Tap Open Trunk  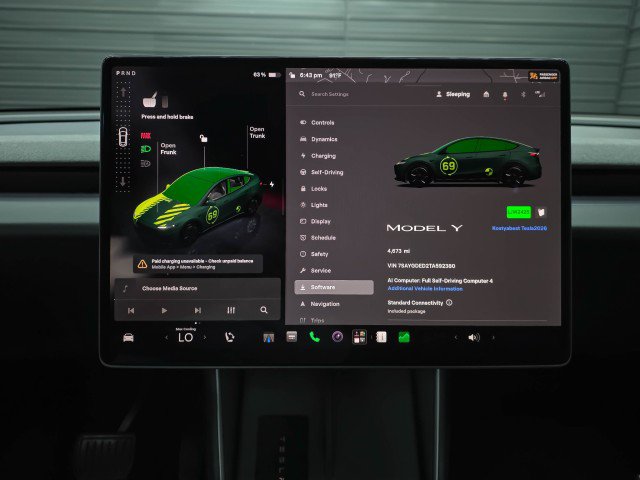tap(257, 132)
